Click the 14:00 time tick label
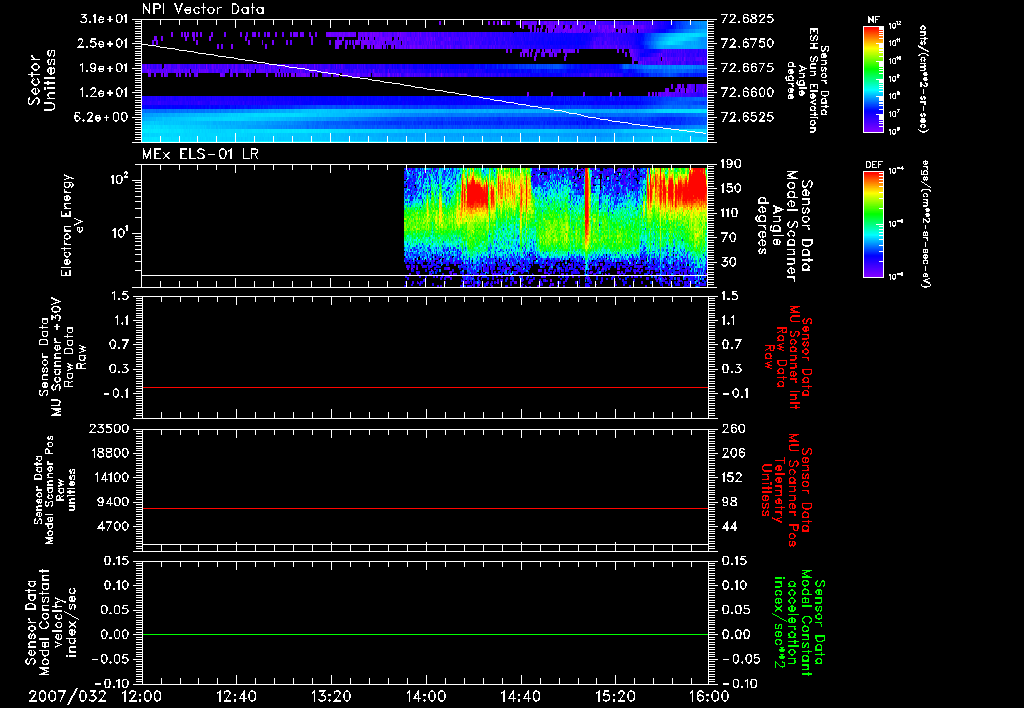 point(426,696)
